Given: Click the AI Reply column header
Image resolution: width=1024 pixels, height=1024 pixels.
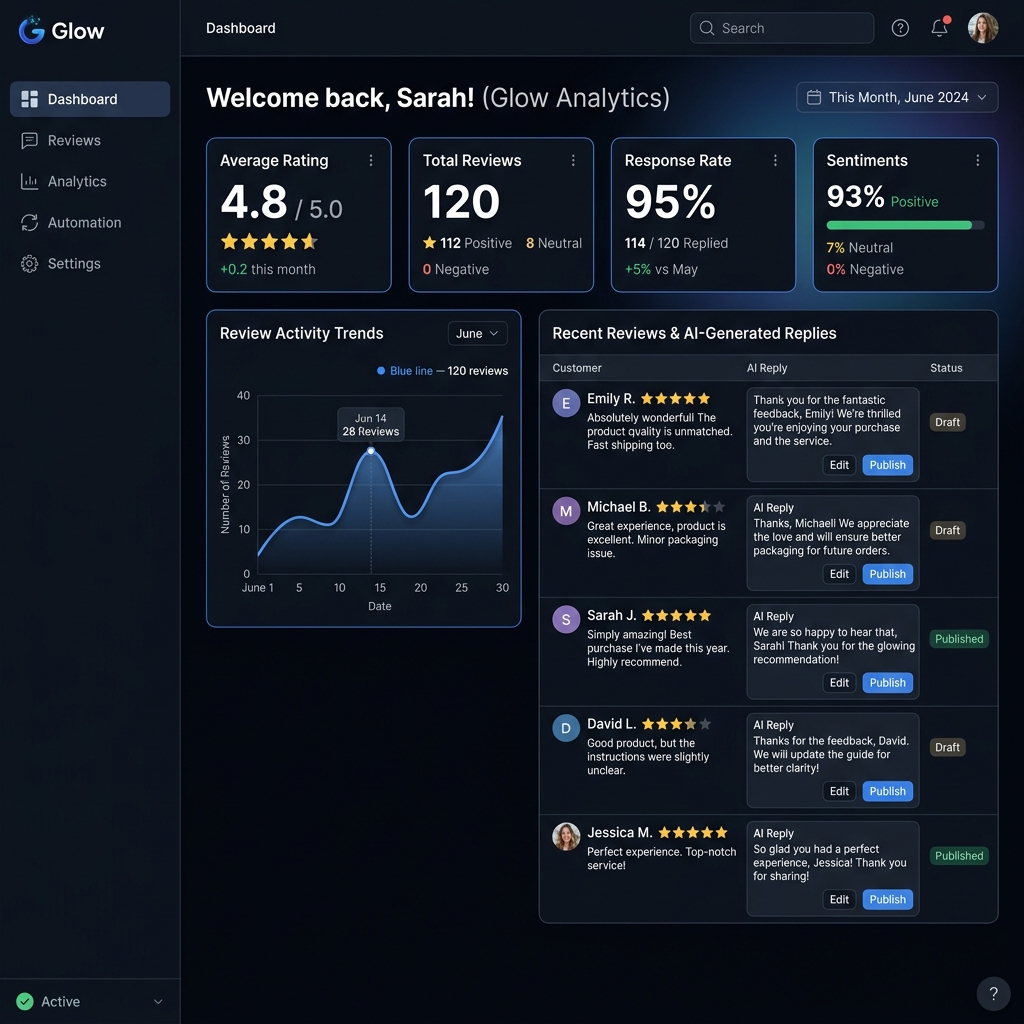Looking at the screenshot, I should tap(767, 368).
